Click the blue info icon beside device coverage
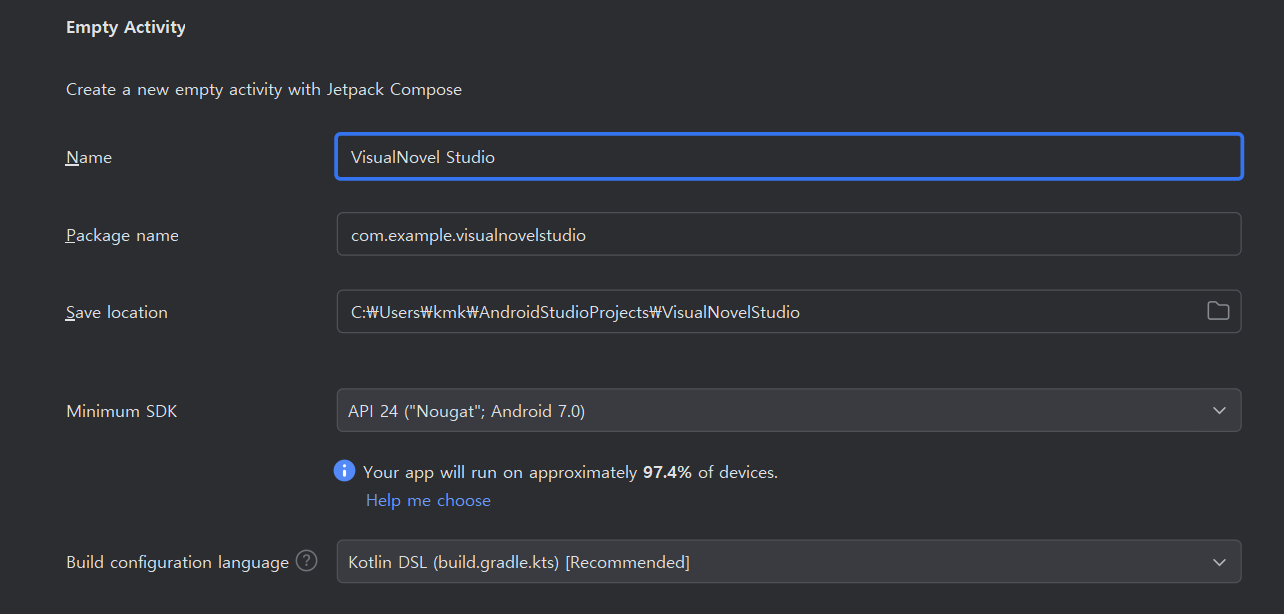 (x=344, y=471)
